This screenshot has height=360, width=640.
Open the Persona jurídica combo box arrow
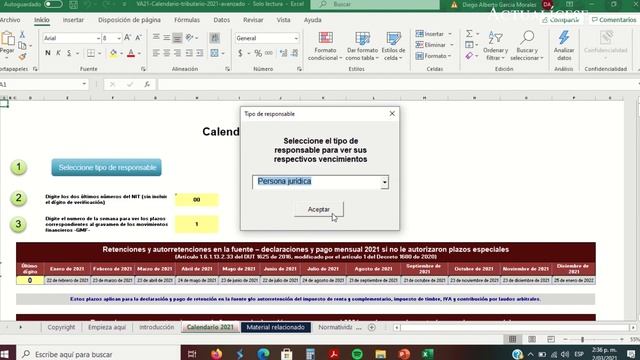384,182
